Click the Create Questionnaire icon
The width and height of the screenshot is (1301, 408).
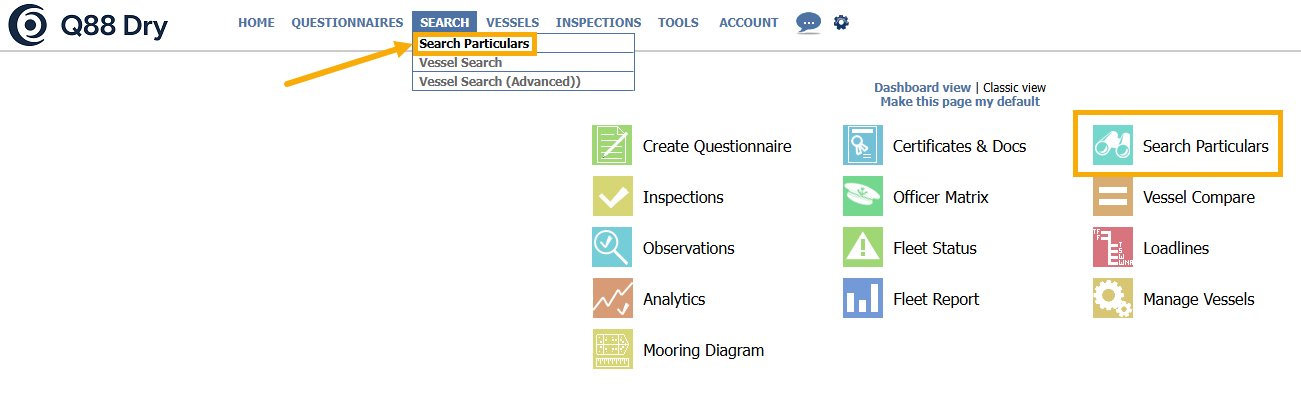click(x=612, y=146)
